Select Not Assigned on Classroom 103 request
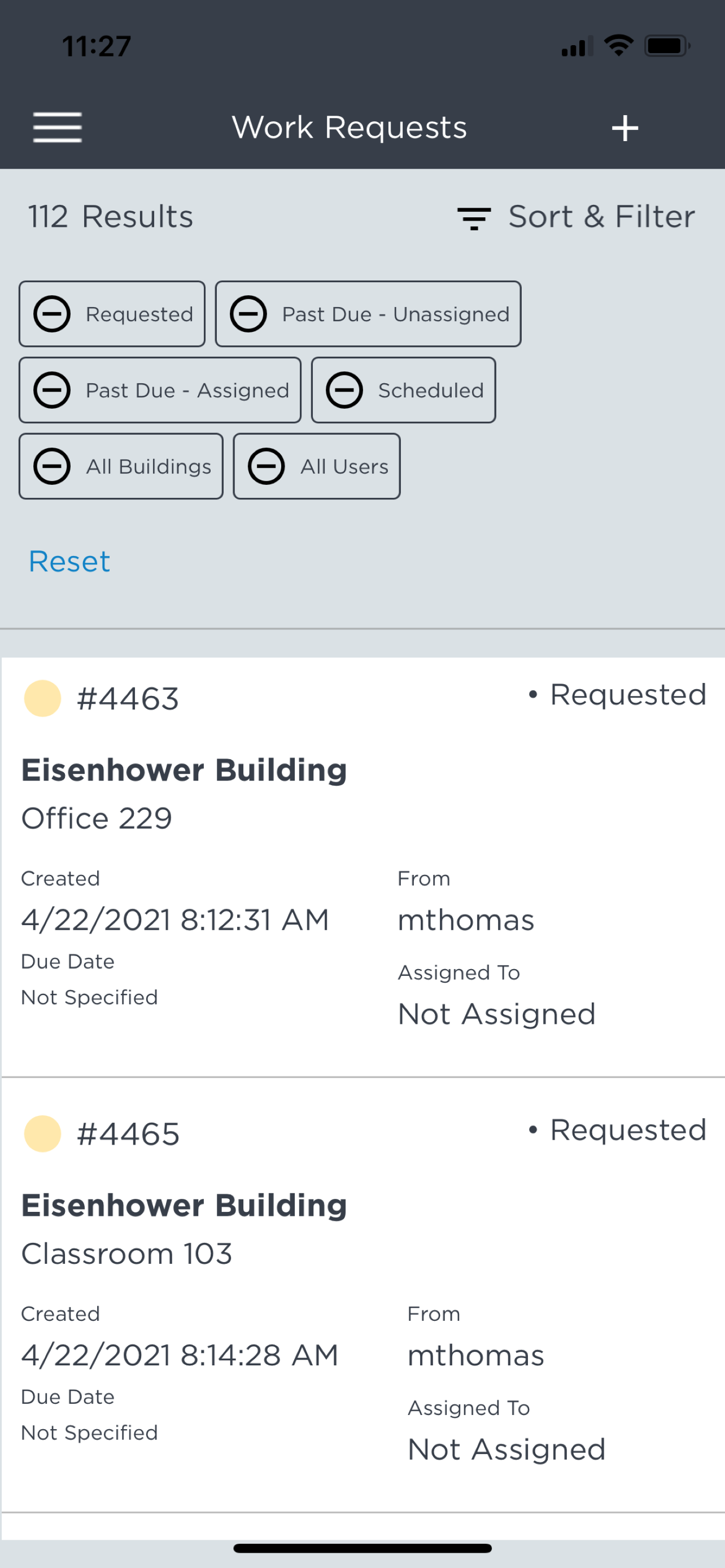Viewport: 725px width, 1568px height. 506,1449
